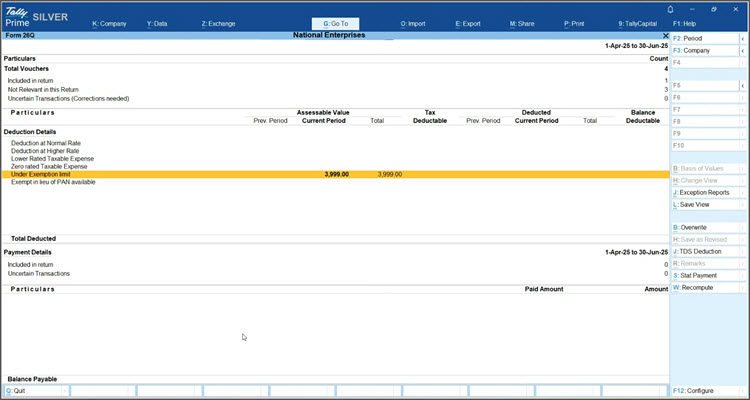Image resolution: width=750 pixels, height=400 pixels.
Task: Open the Z: Exchange menu
Action: click(x=218, y=24)
